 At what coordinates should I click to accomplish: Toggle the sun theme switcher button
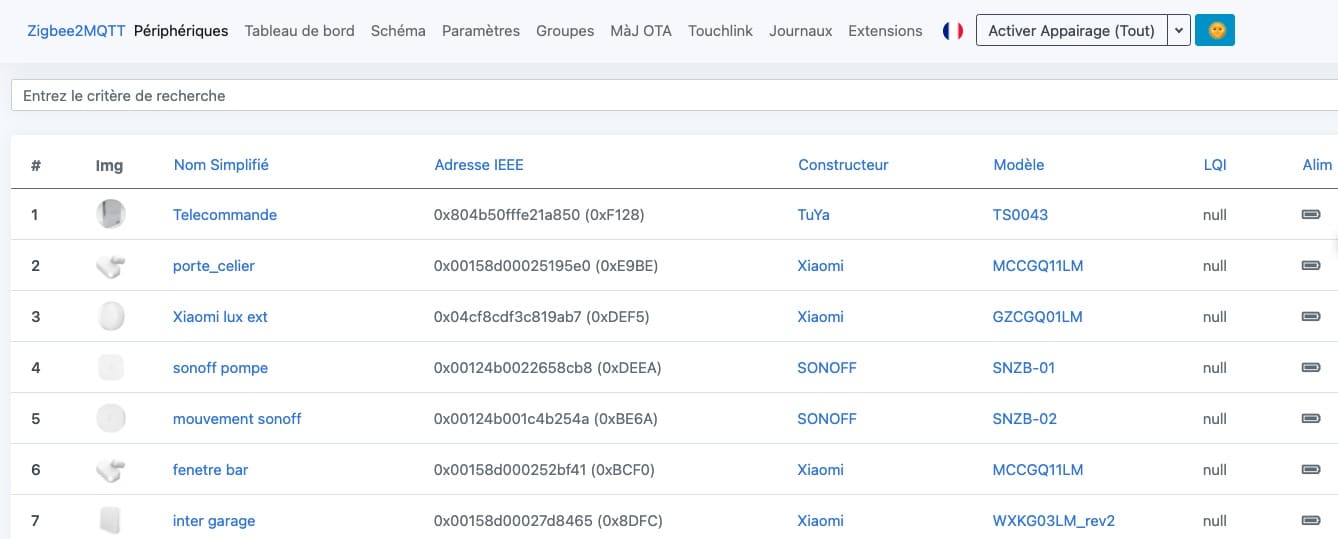(x=1215, y=31)
